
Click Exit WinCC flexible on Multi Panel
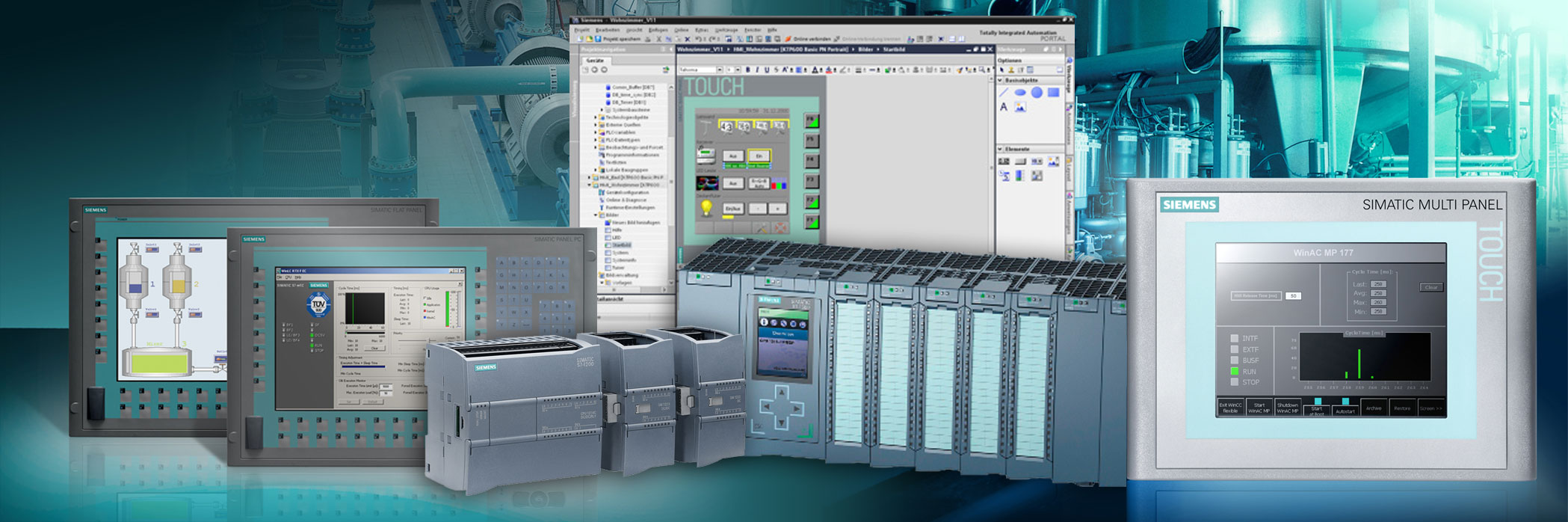coord(1230,408)
